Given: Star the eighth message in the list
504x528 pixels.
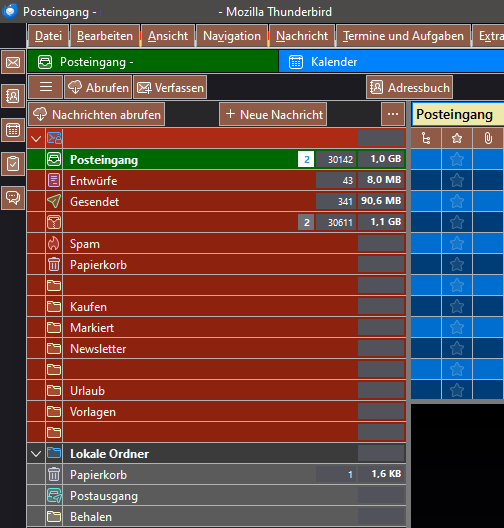Looking at the screenshot, I should pyautogui.click(x=457, y=306).
